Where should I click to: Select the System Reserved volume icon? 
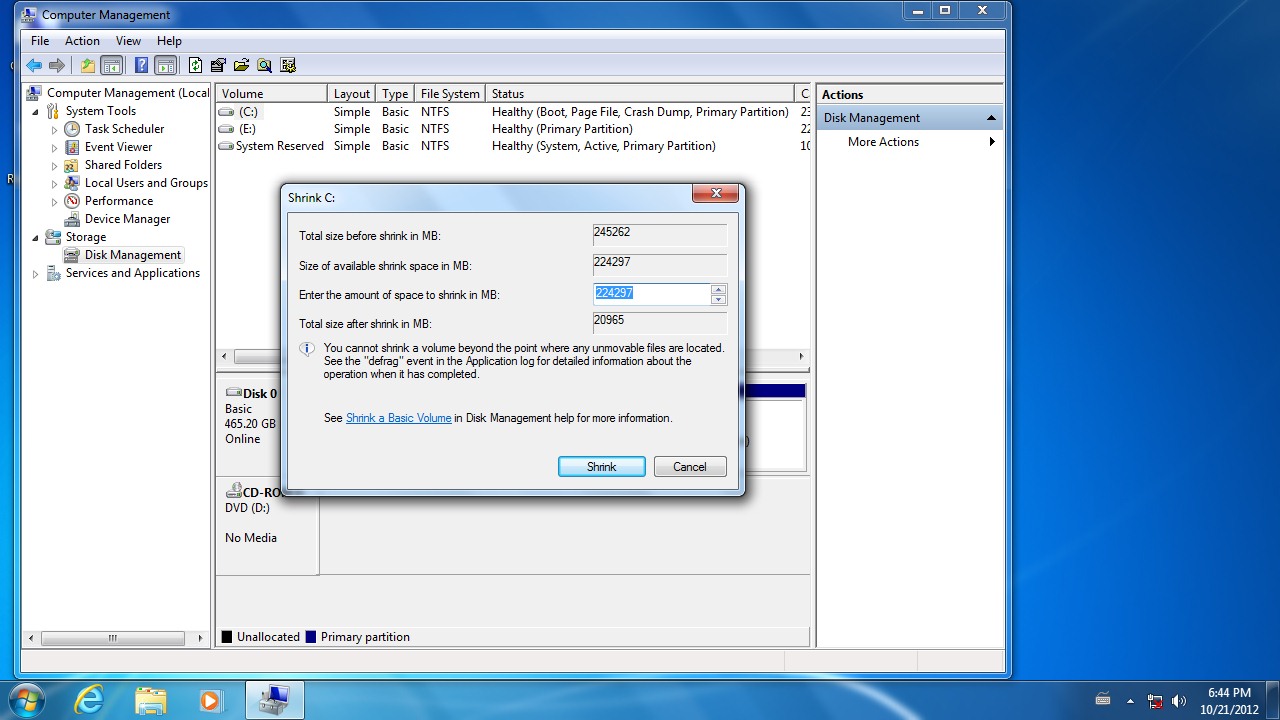point(226,146)
